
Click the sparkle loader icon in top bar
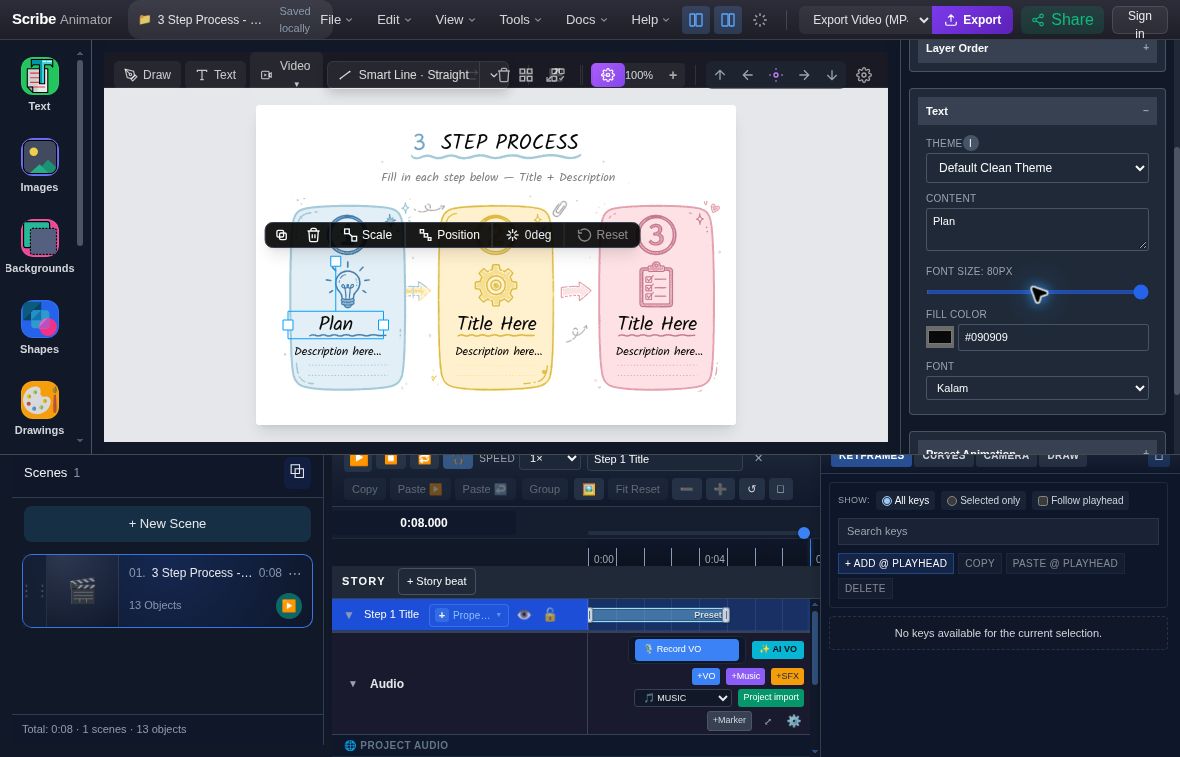tap(760, 20)
